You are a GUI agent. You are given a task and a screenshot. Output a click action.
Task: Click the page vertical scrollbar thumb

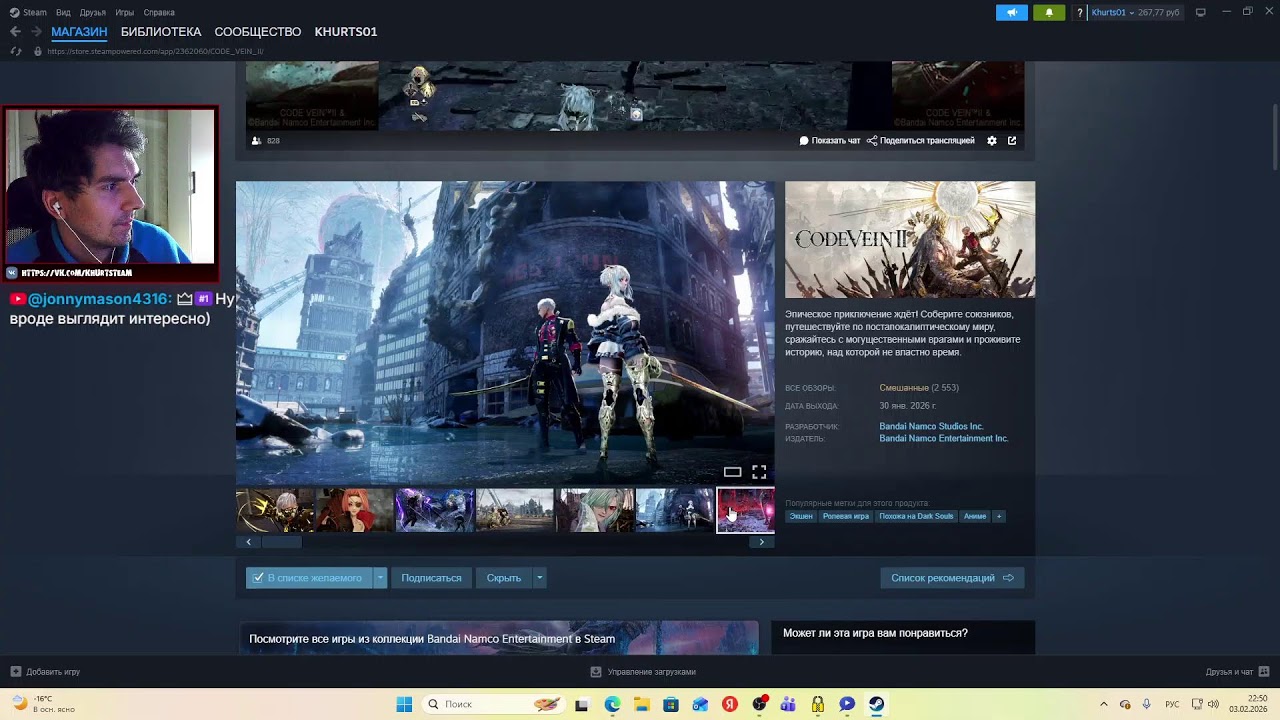tap(1275, 135)
